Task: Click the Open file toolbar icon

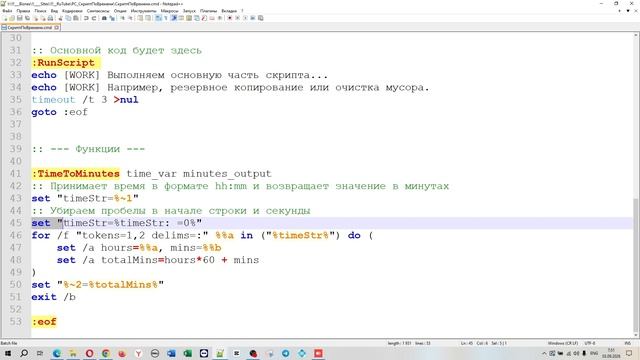Action: coord(12,18)
